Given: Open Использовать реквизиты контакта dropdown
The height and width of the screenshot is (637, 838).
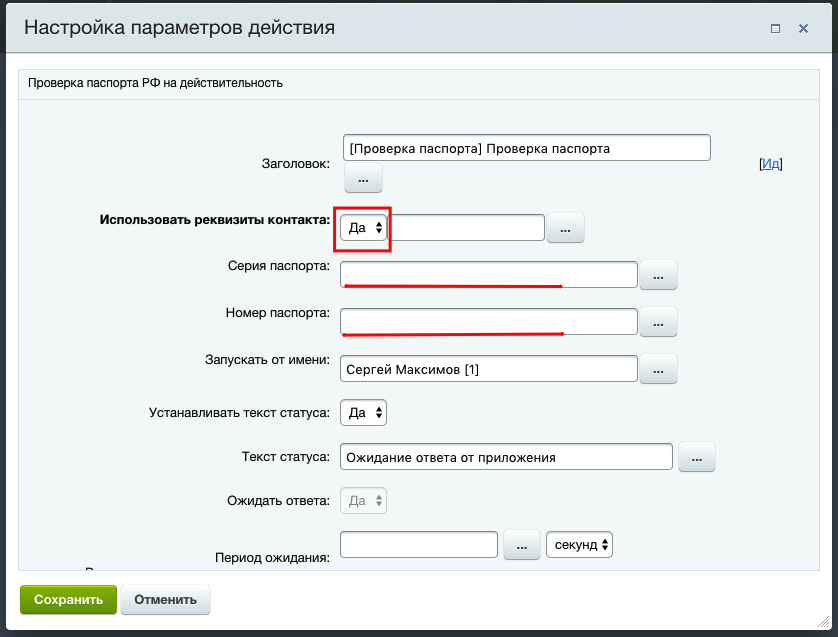Looking at the screenshot, I should [x=364, y=228].
